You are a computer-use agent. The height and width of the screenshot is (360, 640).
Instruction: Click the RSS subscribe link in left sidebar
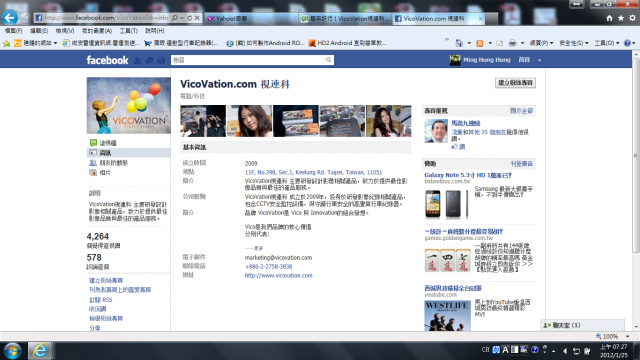[x=101, y=300]
